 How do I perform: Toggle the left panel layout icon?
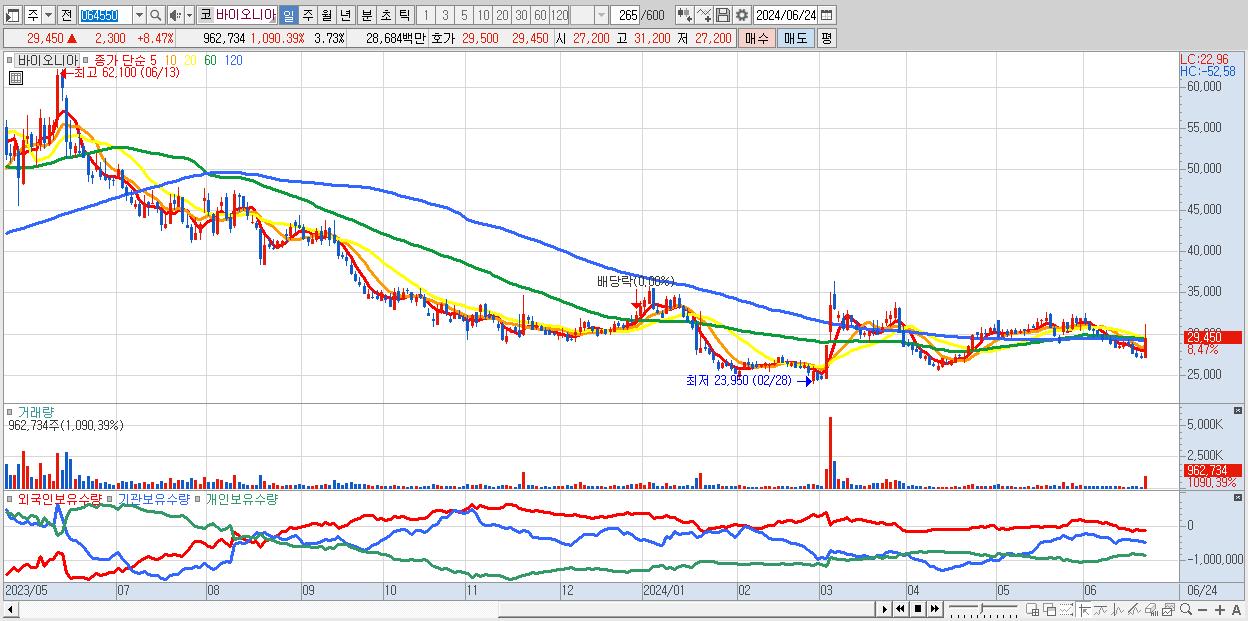(x=13, y=16)
